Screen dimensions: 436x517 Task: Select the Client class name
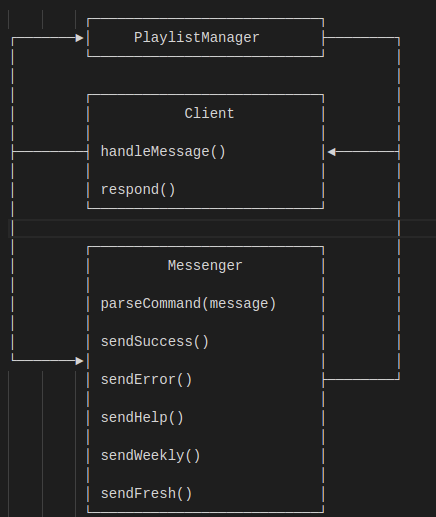point(209,114)
